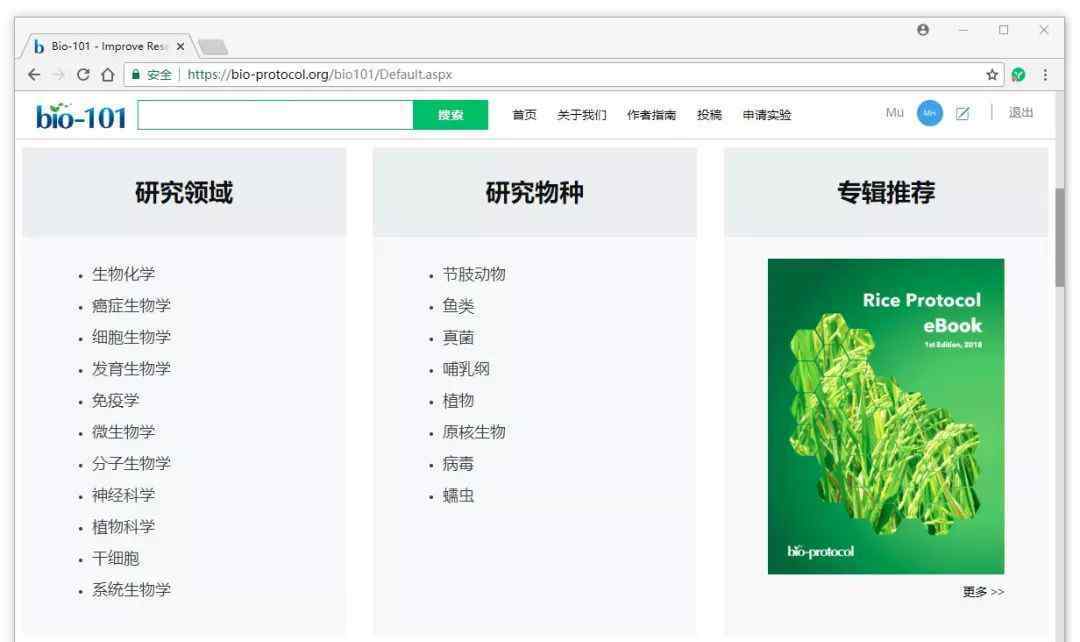Open the Rice Protocol eBook cover
This screenshot has height=642, width=1080.
pos(886,416)
